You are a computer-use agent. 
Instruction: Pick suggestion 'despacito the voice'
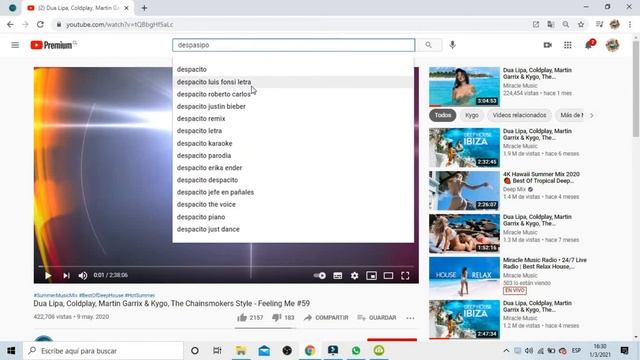pyautogui.click(x=293, y=204)
